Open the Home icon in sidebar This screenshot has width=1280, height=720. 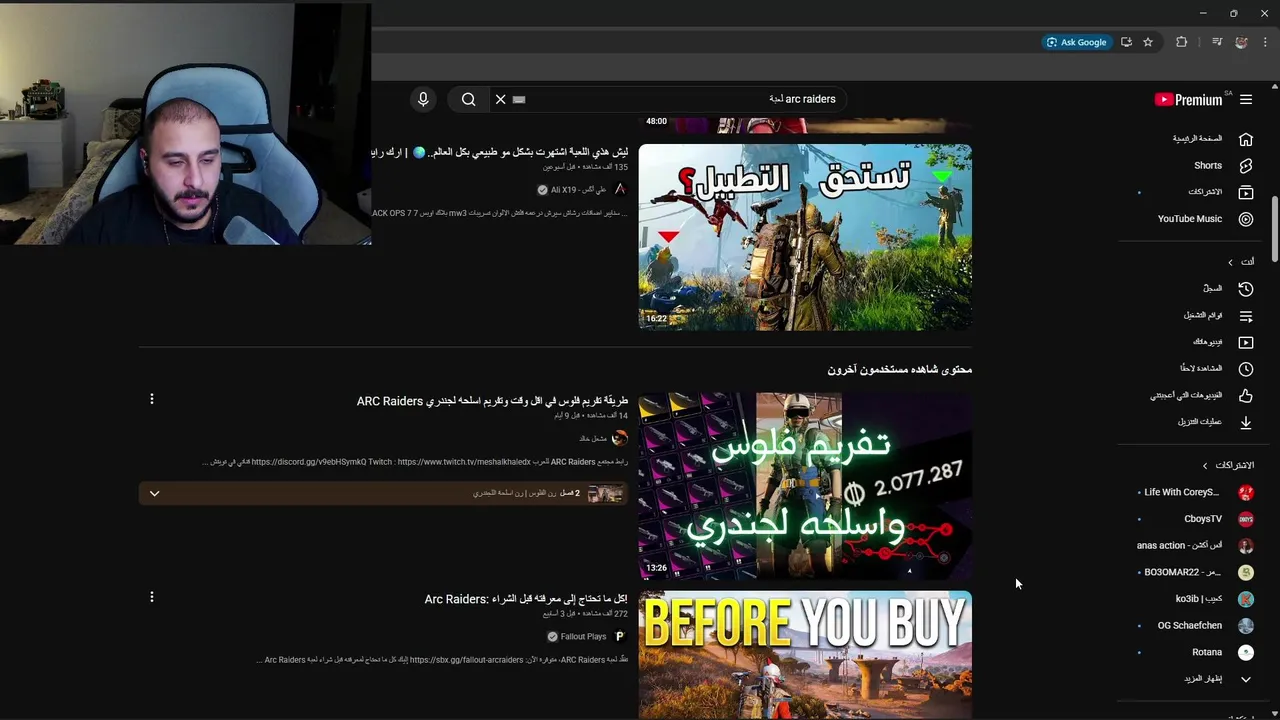tap(1246, 139)
